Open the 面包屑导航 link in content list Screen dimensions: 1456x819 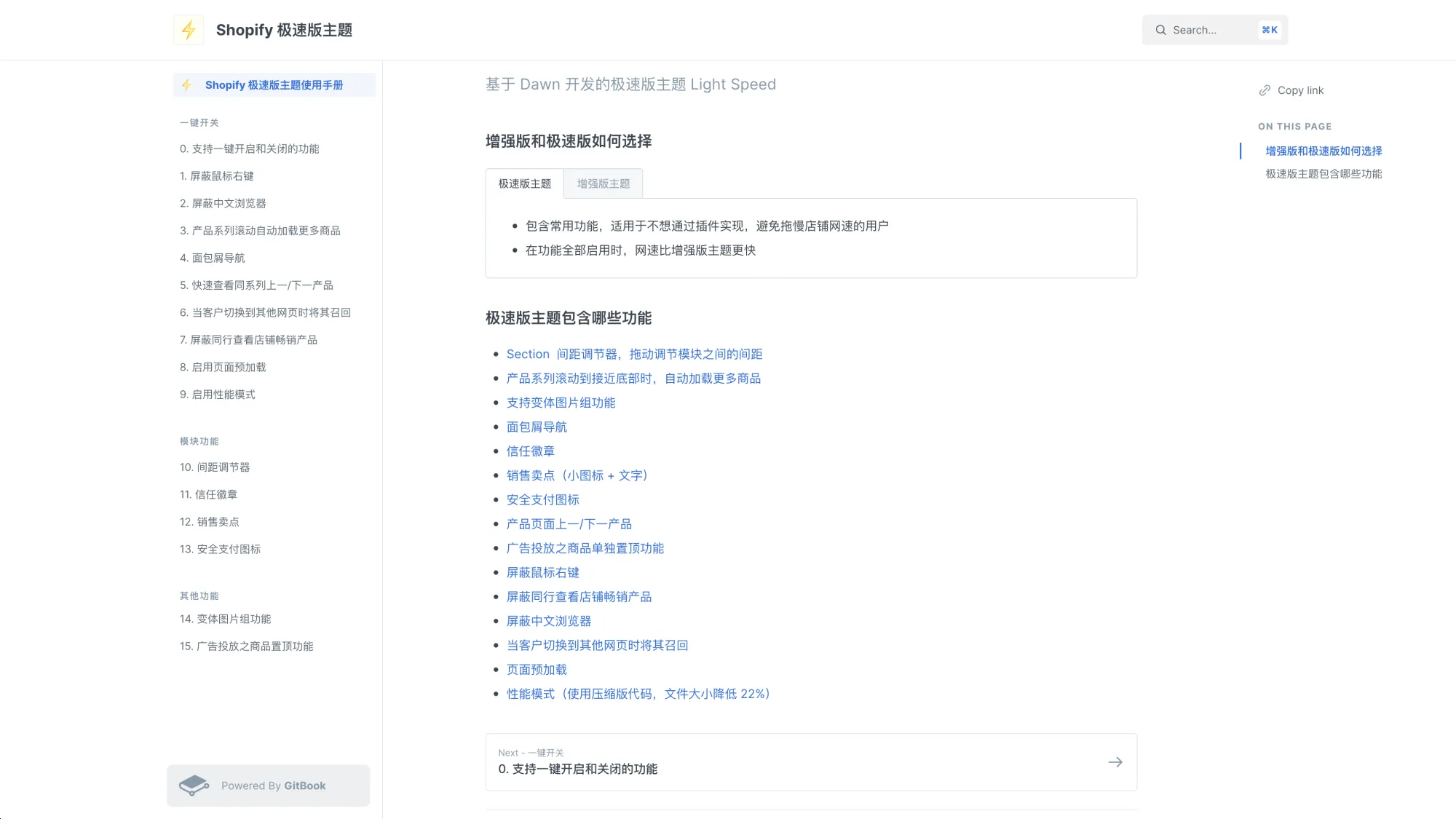click(537, 427)
